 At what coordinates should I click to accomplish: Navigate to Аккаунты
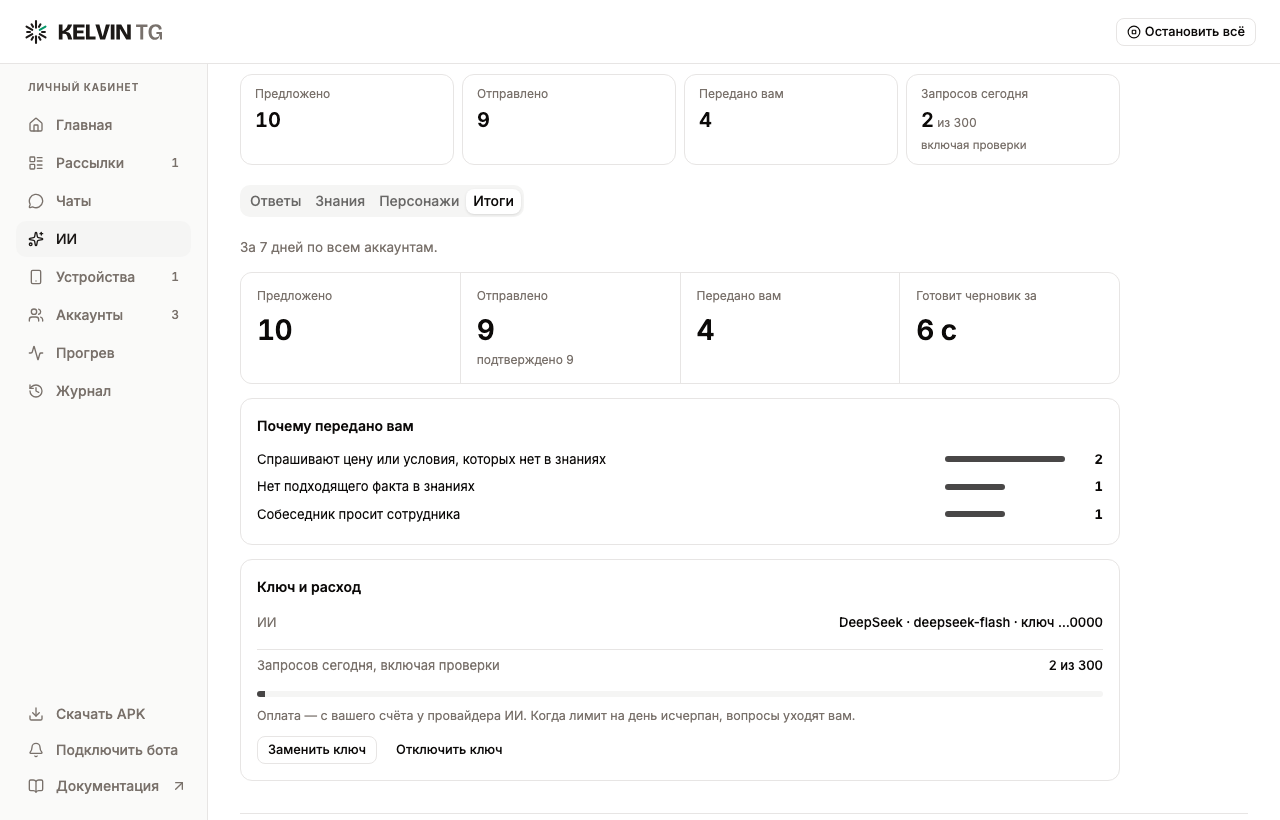(103, 315)
